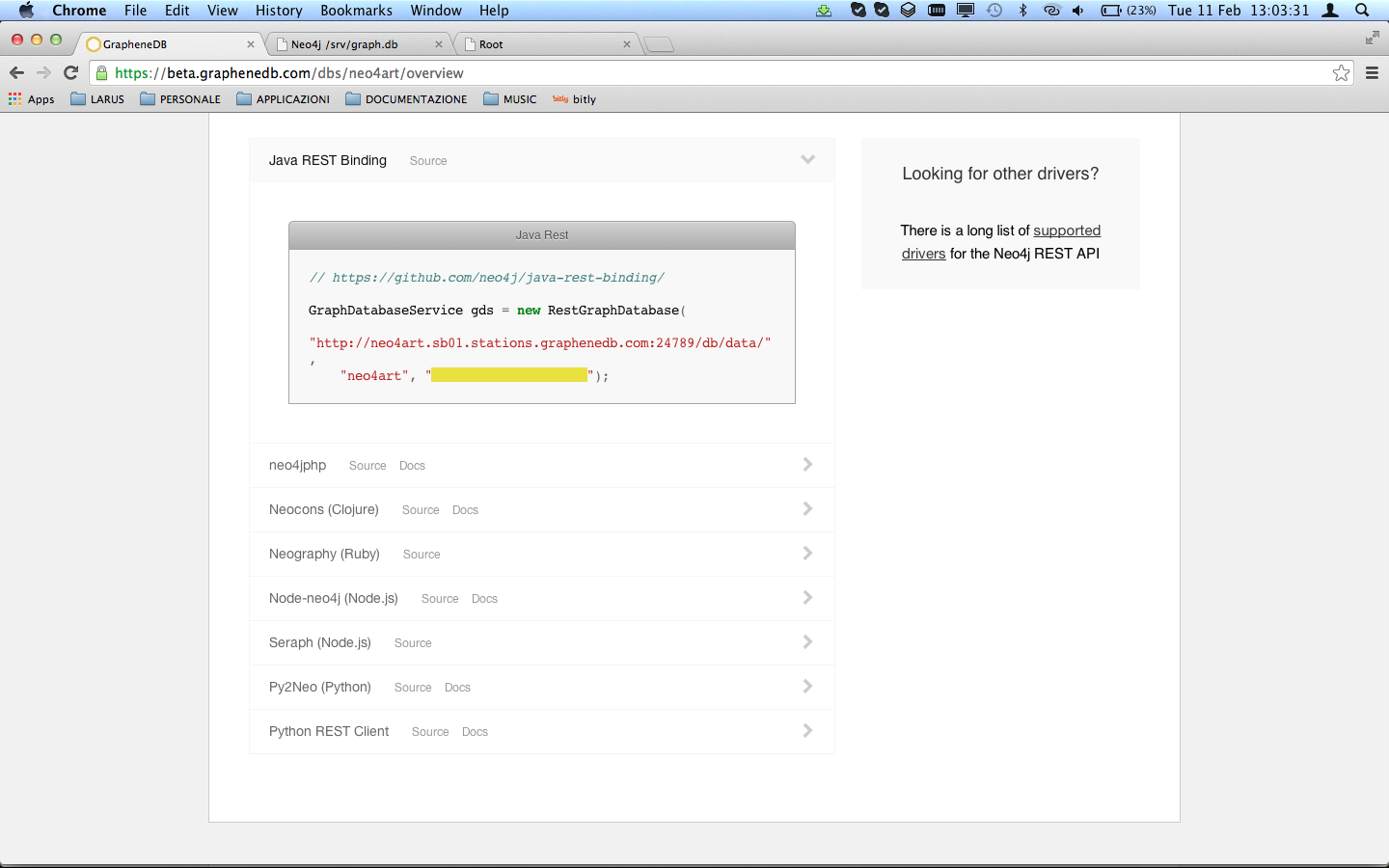The image size is (1389, 868).
Task: Open the APPLICAZIONI bookmarks folder
Action: [x=283, y=99]
